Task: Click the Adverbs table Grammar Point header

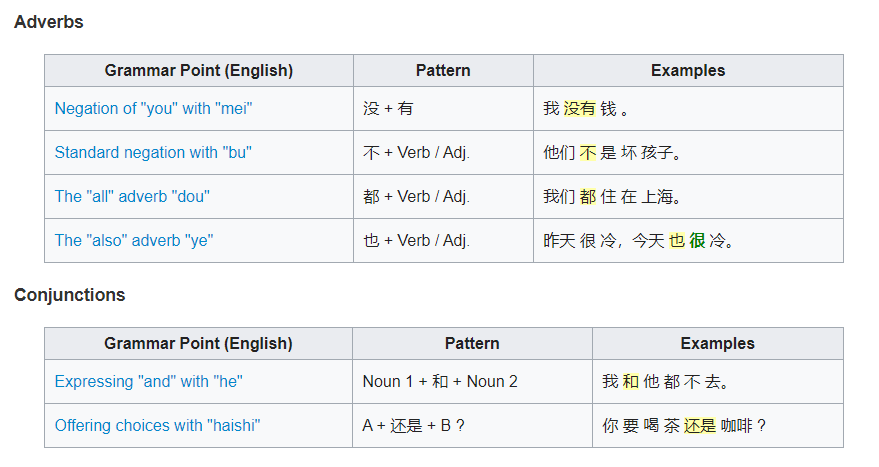Action: pos(198,71)
